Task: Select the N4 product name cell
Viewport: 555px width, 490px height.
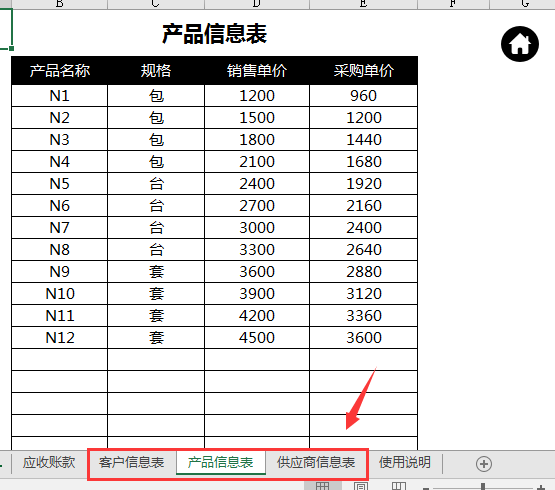Action: coord(59,161)
